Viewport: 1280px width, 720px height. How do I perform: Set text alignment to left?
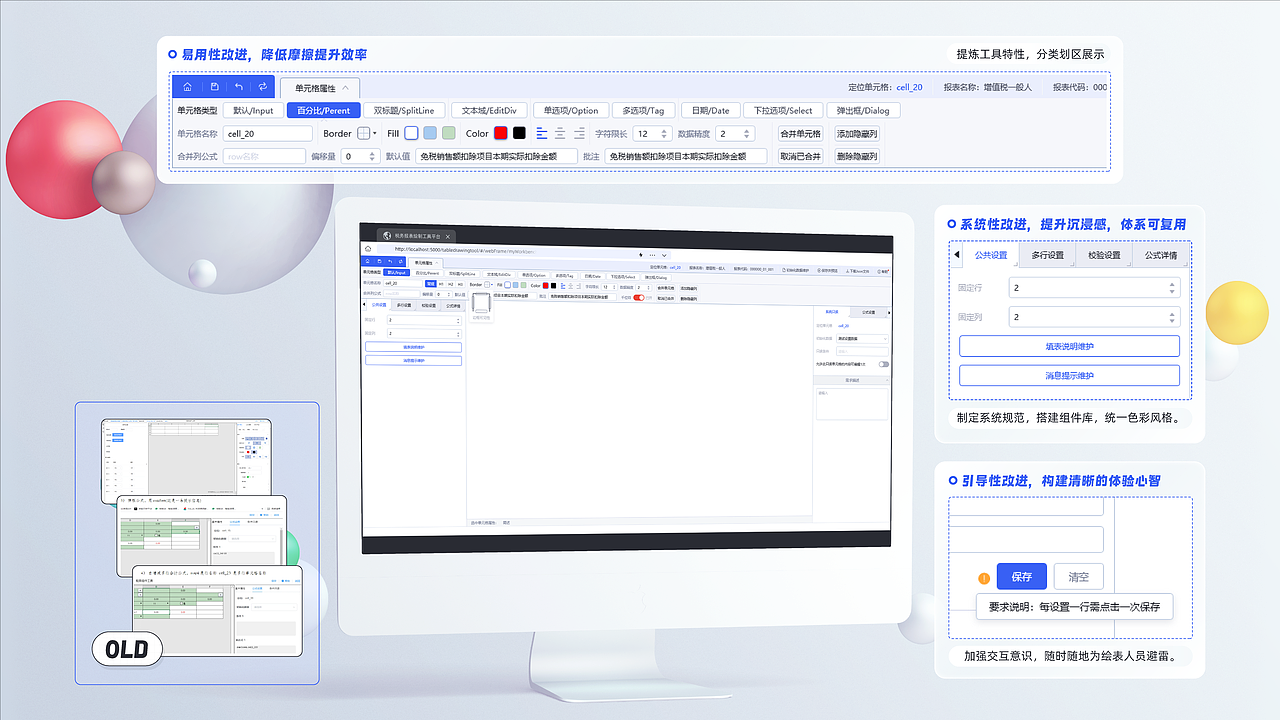pyautogui.click(x=542, y=133)
